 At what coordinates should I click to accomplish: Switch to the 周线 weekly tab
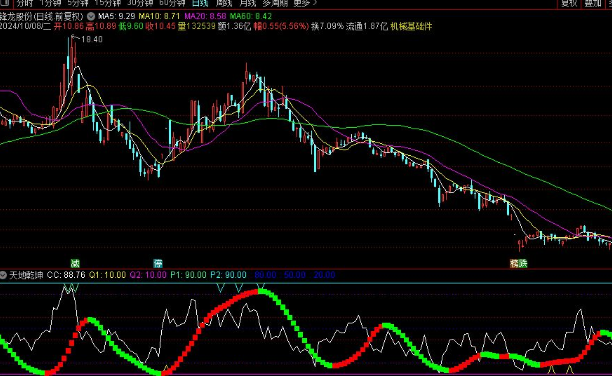coord(224,3)
